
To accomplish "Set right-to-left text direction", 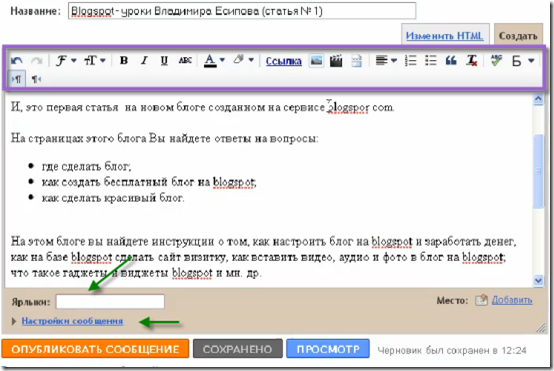I will pos(36,79).
